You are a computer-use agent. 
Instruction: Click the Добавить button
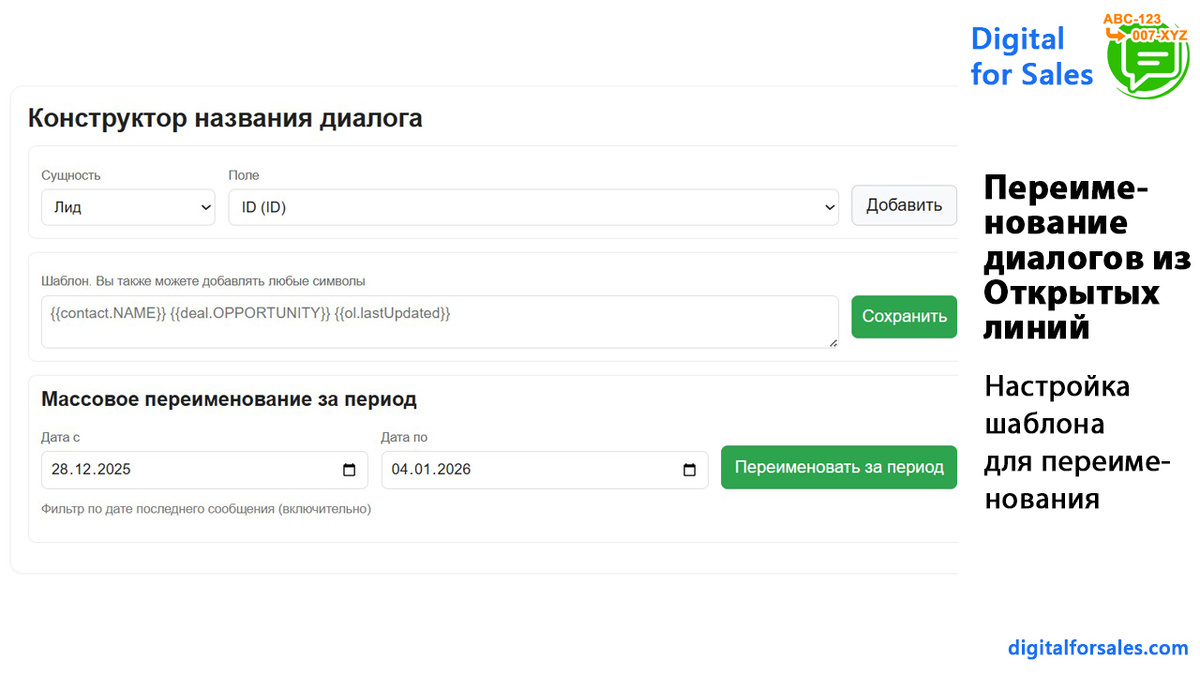pos(904,205)
